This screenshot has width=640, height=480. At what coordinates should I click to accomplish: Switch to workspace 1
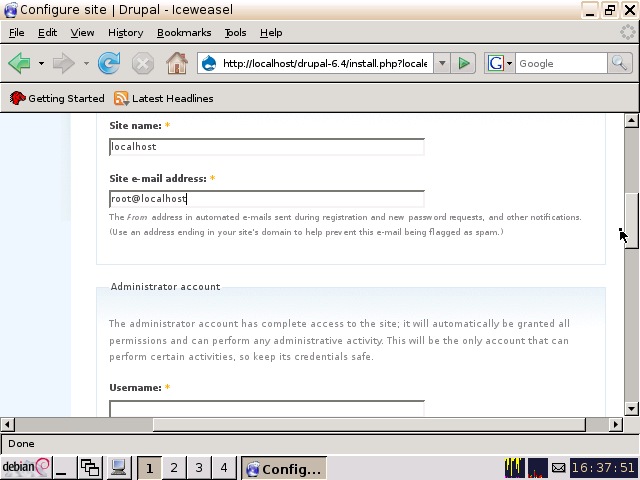point(149,468)
